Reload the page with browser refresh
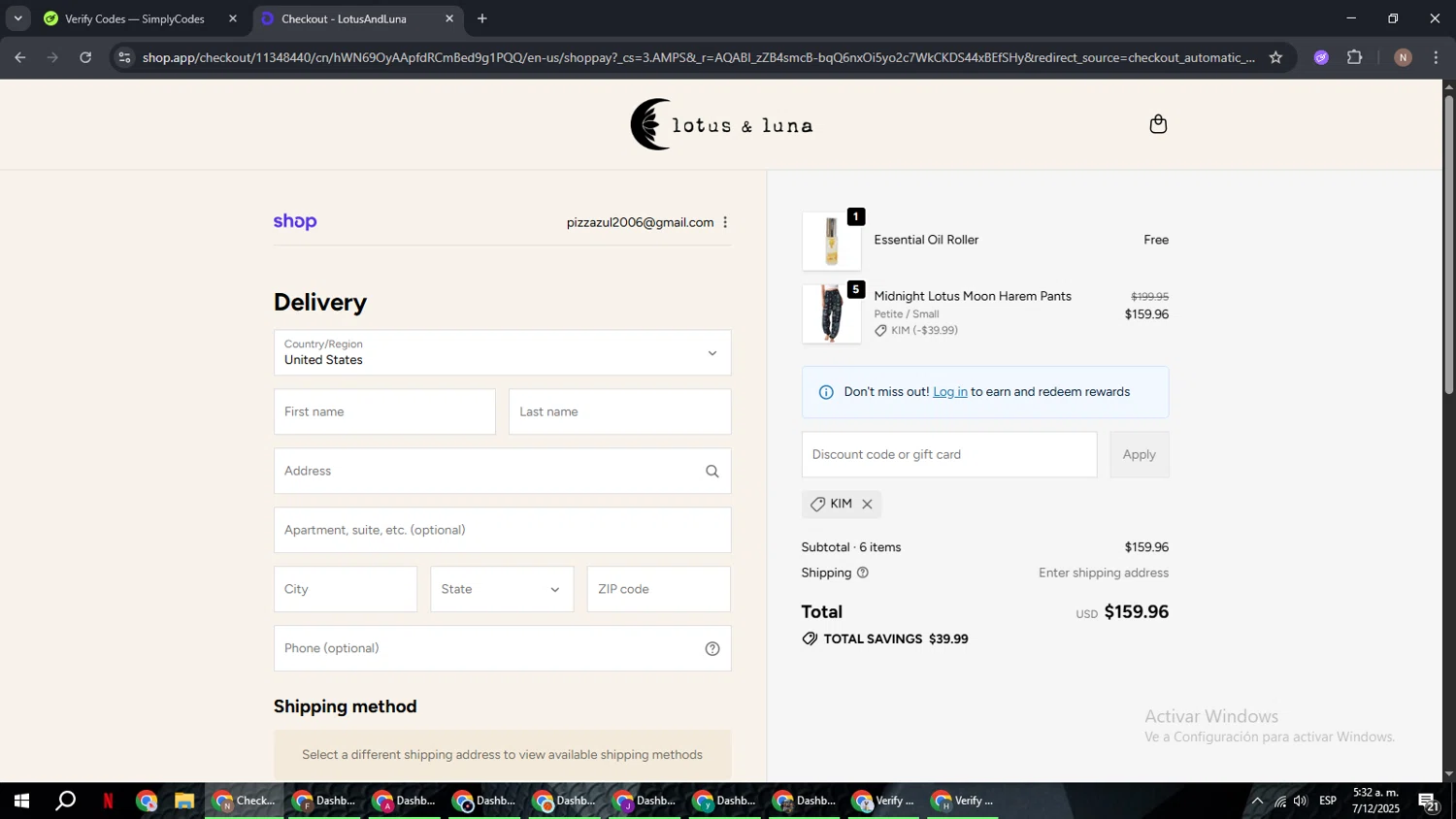 pos(85,57)
